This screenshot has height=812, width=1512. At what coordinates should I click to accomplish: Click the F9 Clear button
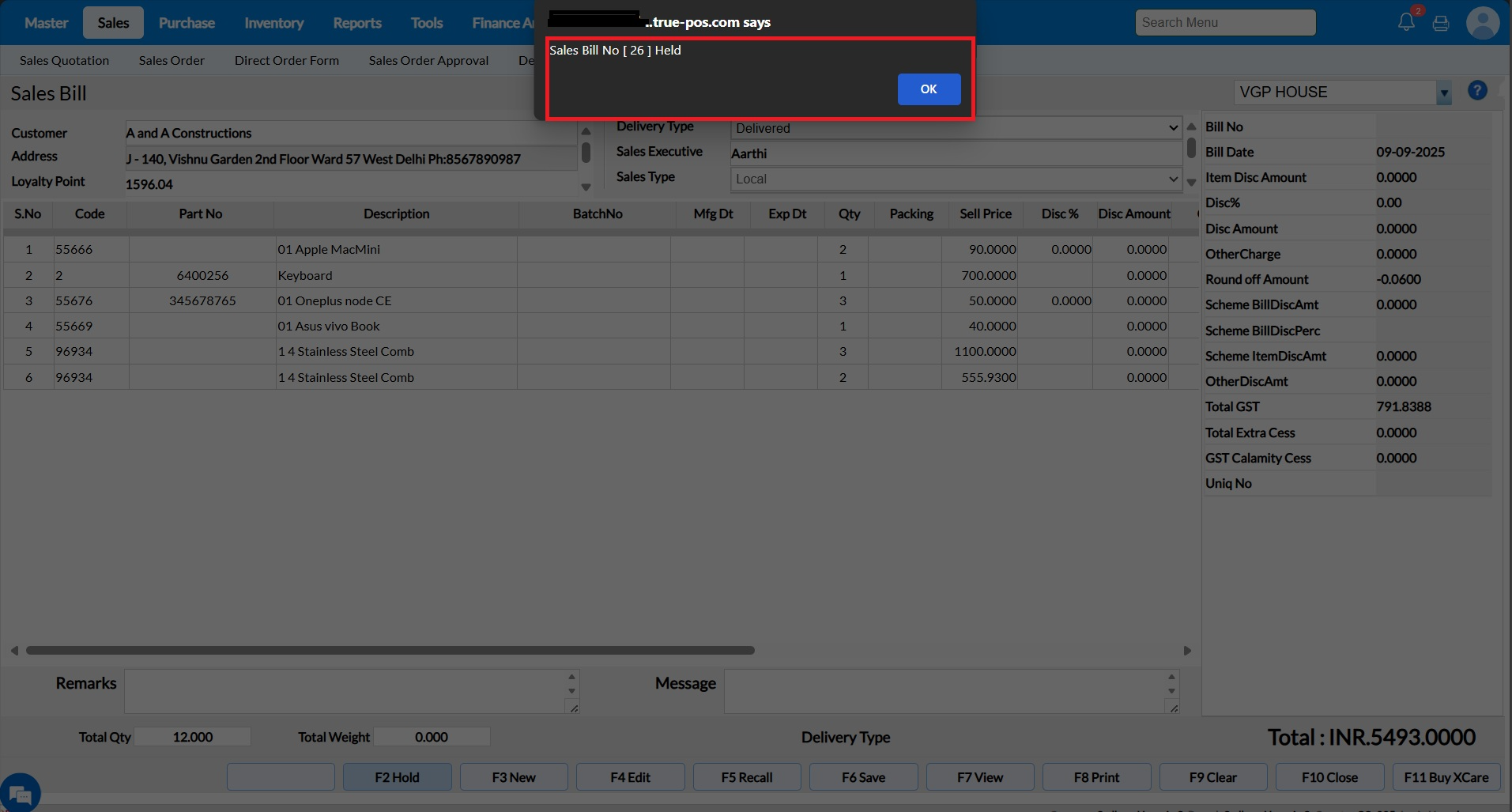pyautogui.click(x=1213, y=777)
